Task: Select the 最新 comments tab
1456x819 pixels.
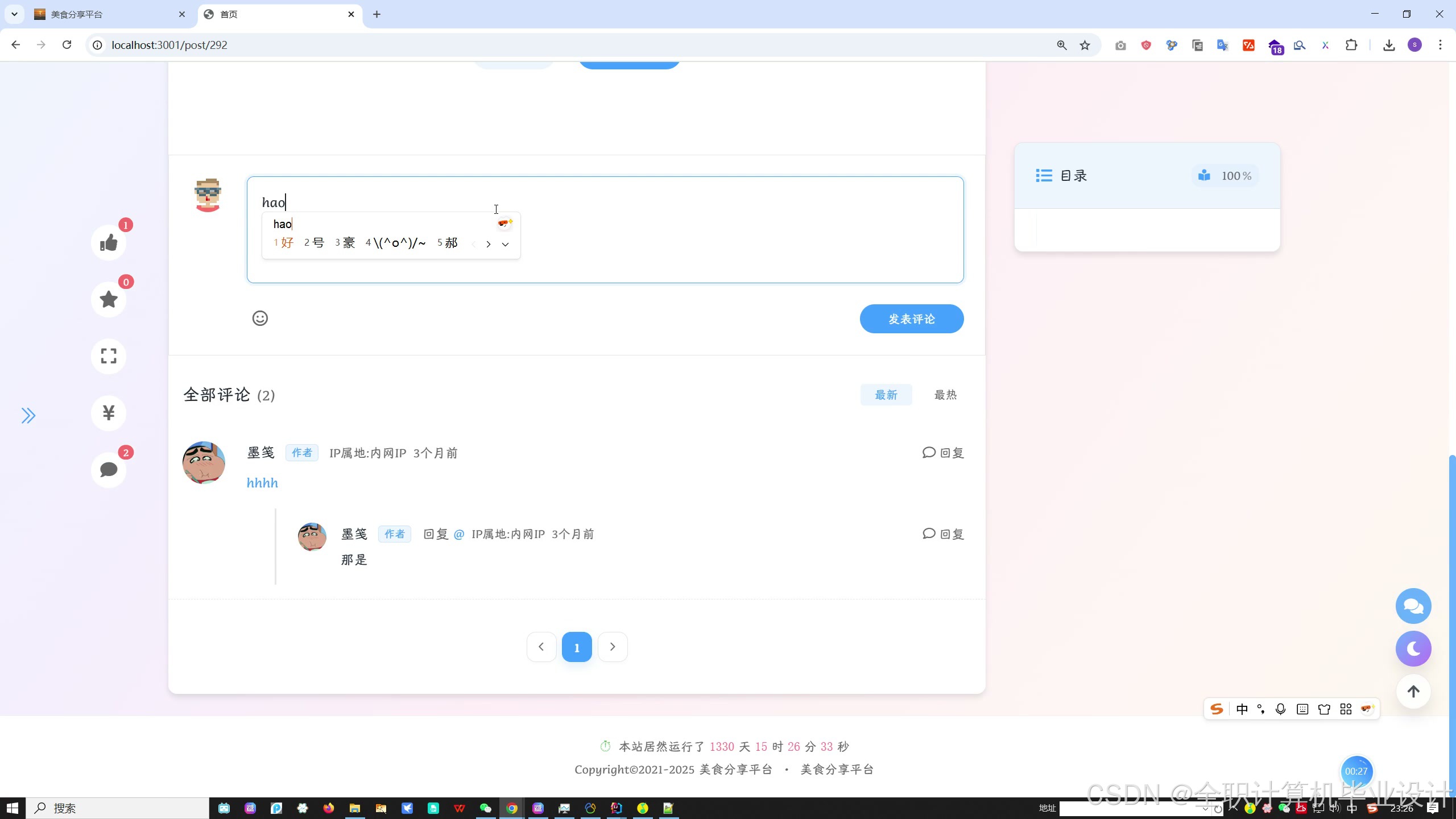Action: point(886,395)
